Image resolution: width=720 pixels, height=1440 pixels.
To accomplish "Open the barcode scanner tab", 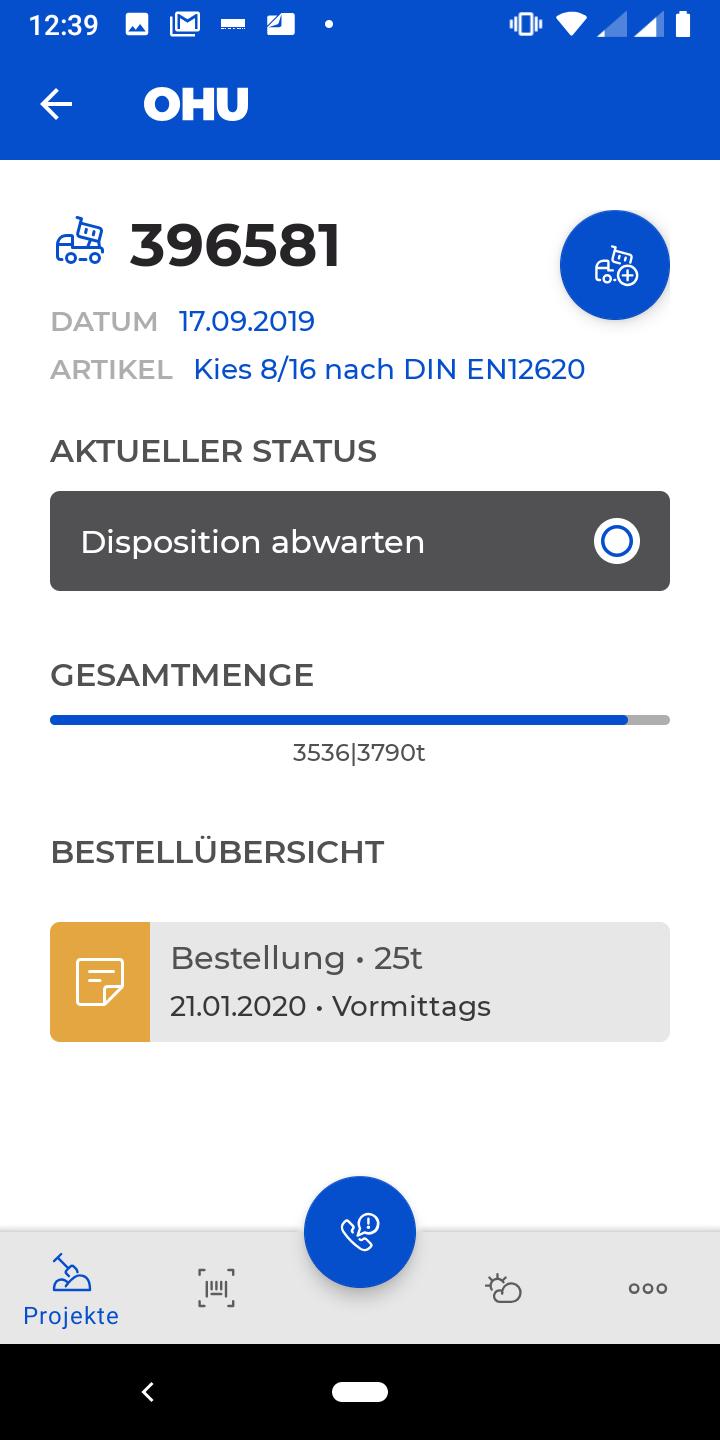I will (x=216, y=1288).
